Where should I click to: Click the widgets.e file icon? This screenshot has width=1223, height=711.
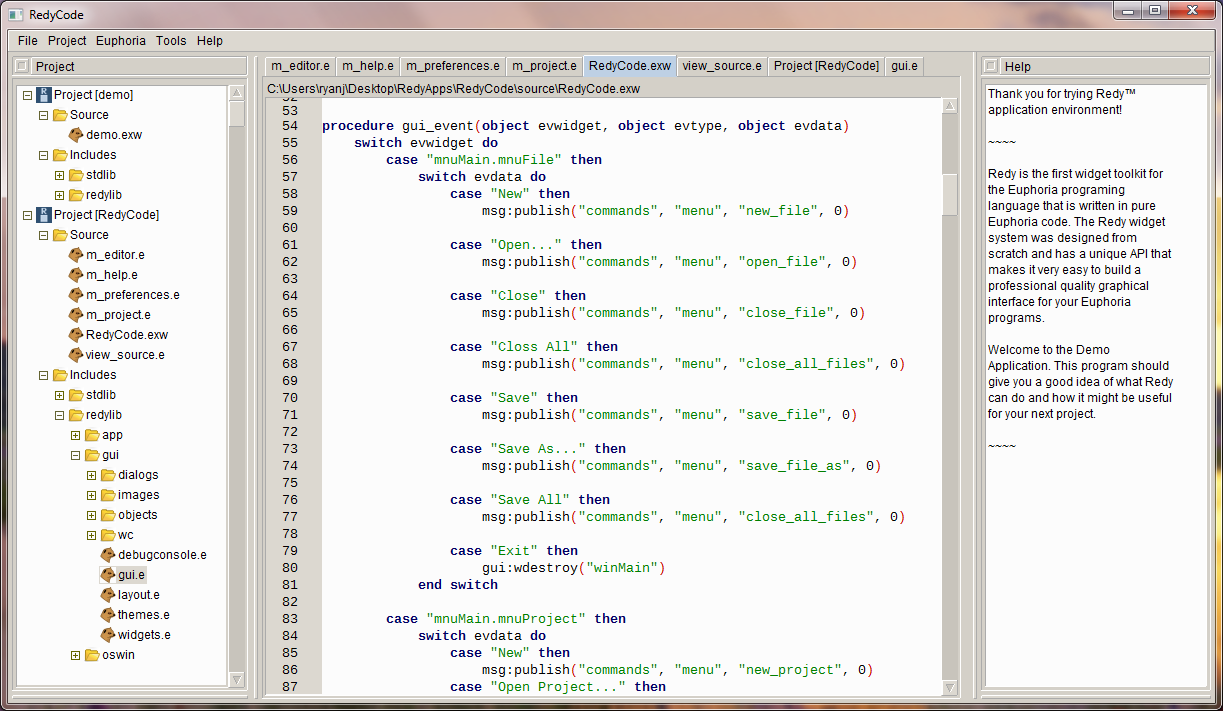(x=108, y=635)
